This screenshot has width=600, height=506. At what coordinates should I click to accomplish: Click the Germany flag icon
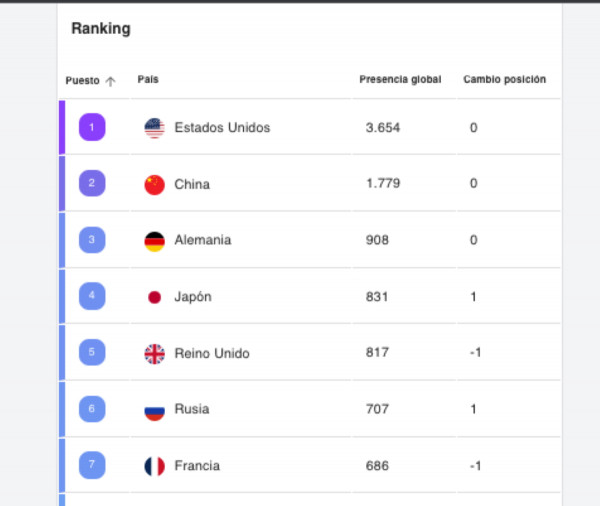(155, 242)
